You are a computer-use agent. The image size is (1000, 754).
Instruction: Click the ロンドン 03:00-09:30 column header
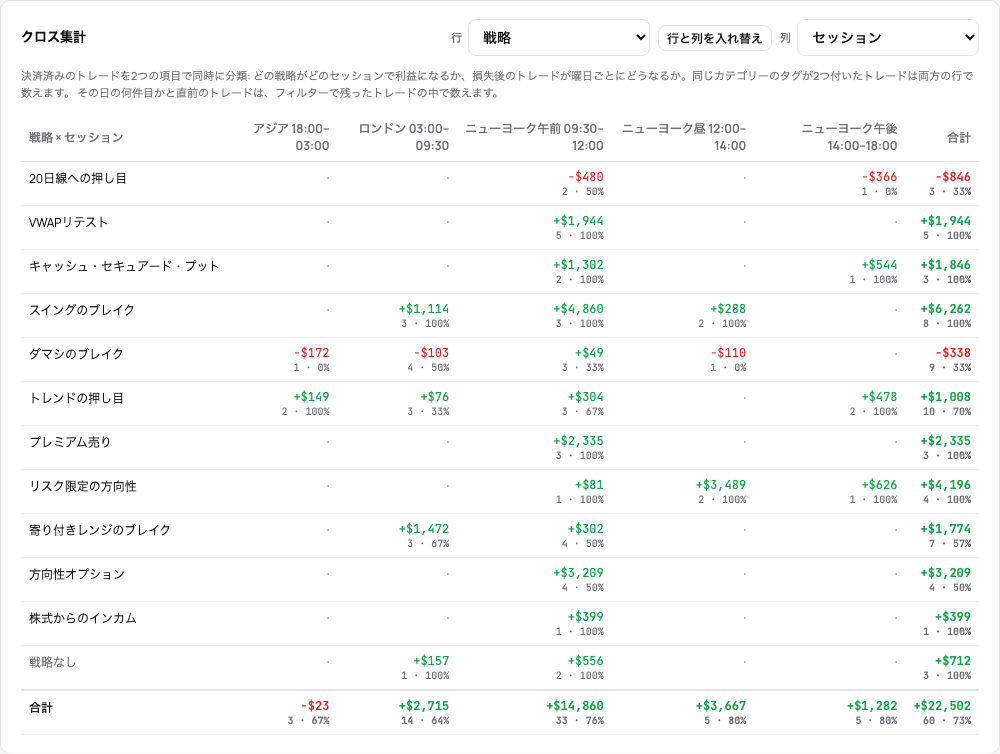(403, 137)
